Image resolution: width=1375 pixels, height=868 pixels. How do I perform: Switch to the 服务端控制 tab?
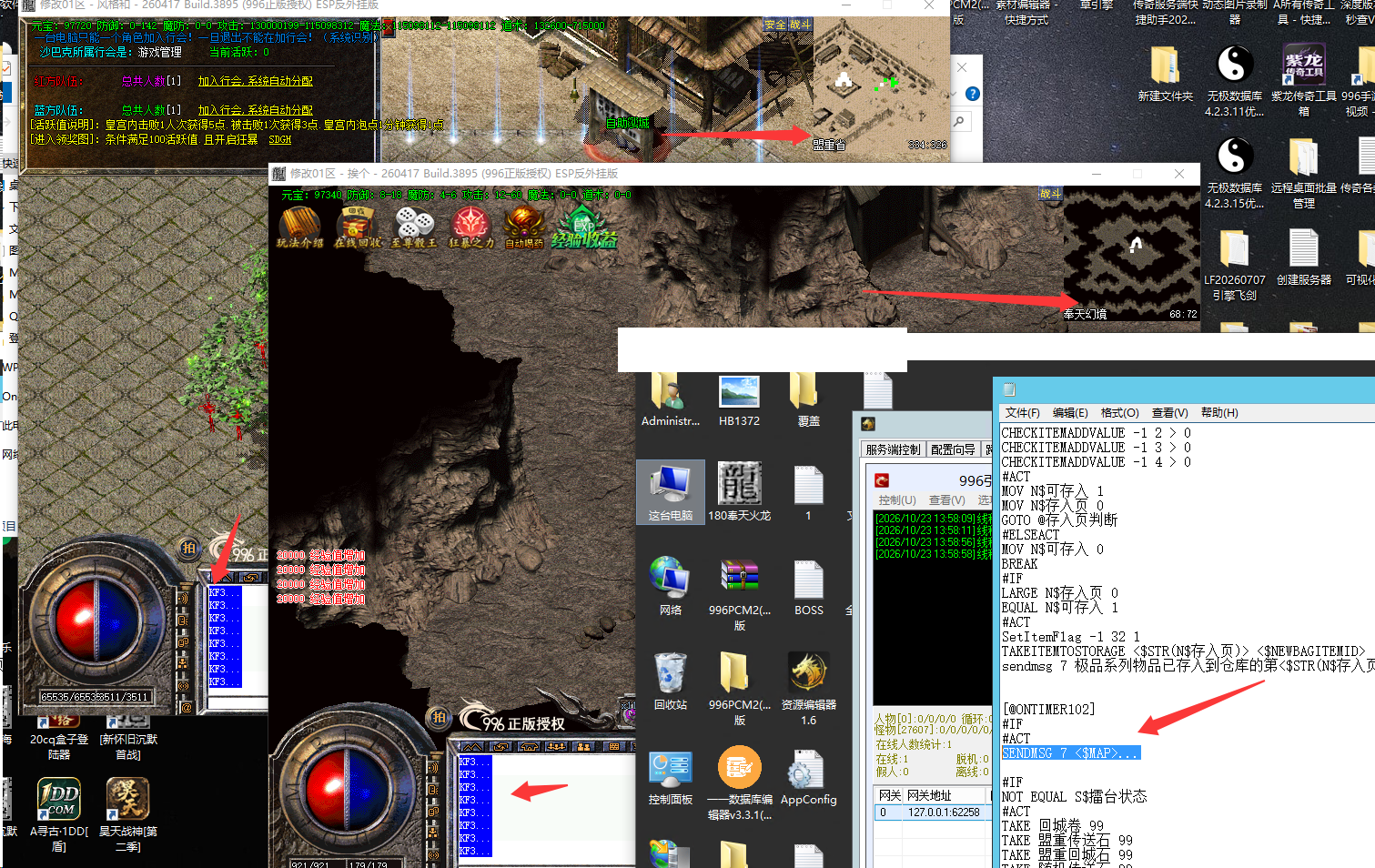(894, 449)
